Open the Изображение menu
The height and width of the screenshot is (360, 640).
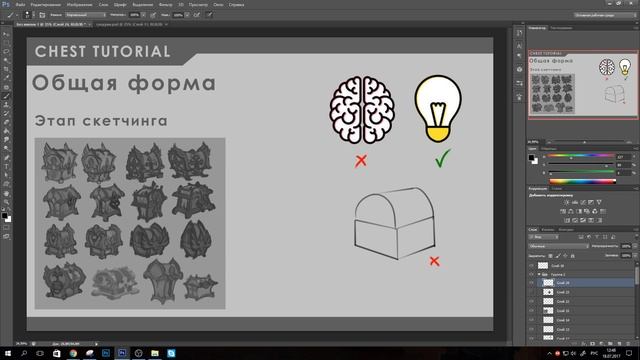click(x=79, y=5)
